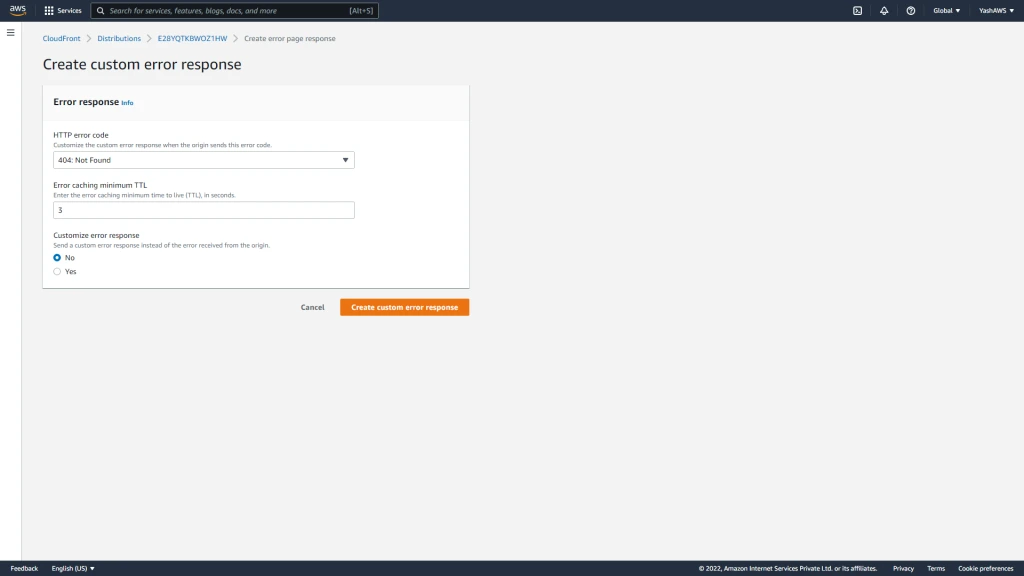This screenshot has height=576, width=1024.
Task: Open the CloudShell terminal icon
Action: (857, 10)
